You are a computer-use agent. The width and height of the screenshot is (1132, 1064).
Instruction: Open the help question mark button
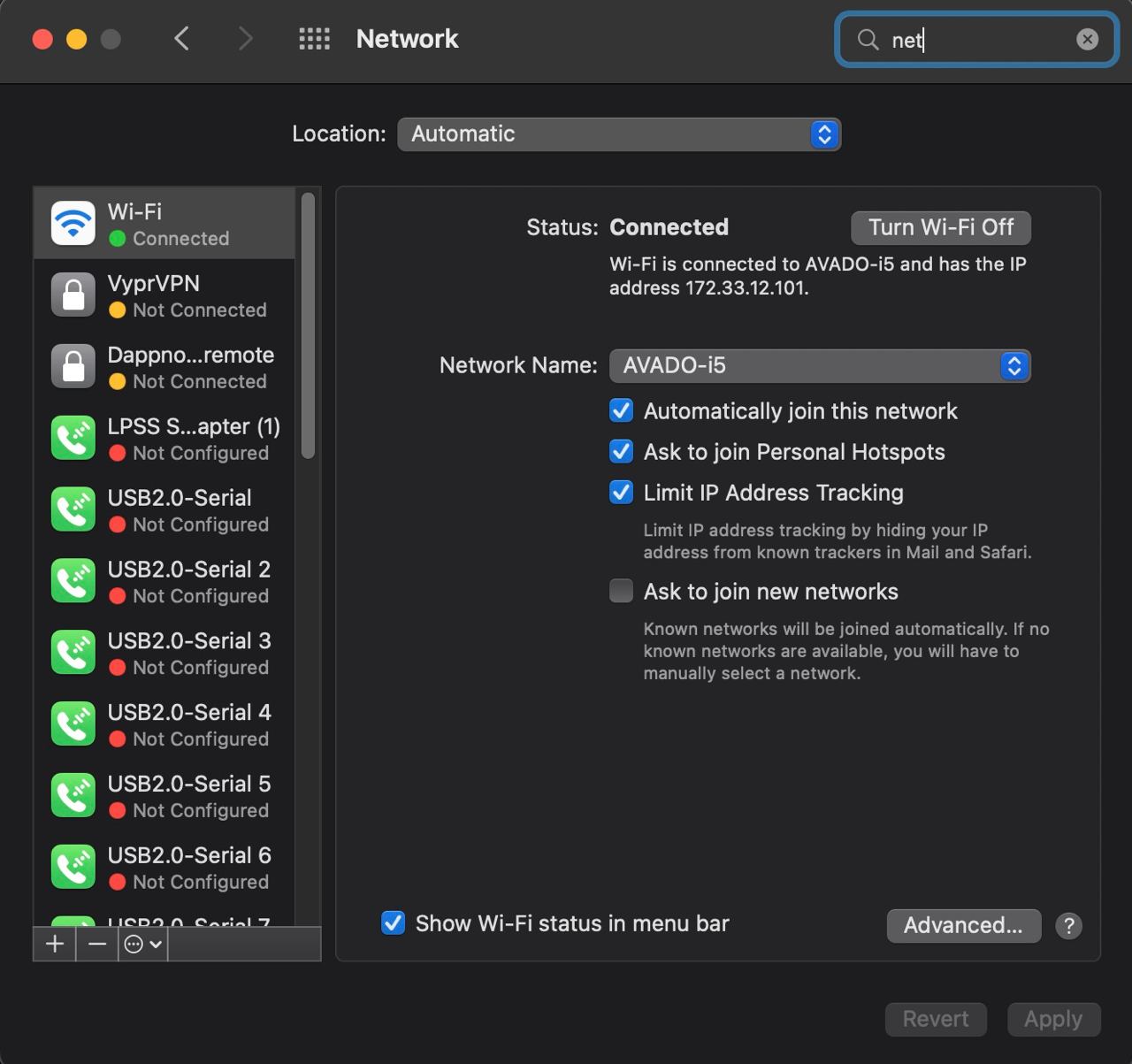[1068, 925]
